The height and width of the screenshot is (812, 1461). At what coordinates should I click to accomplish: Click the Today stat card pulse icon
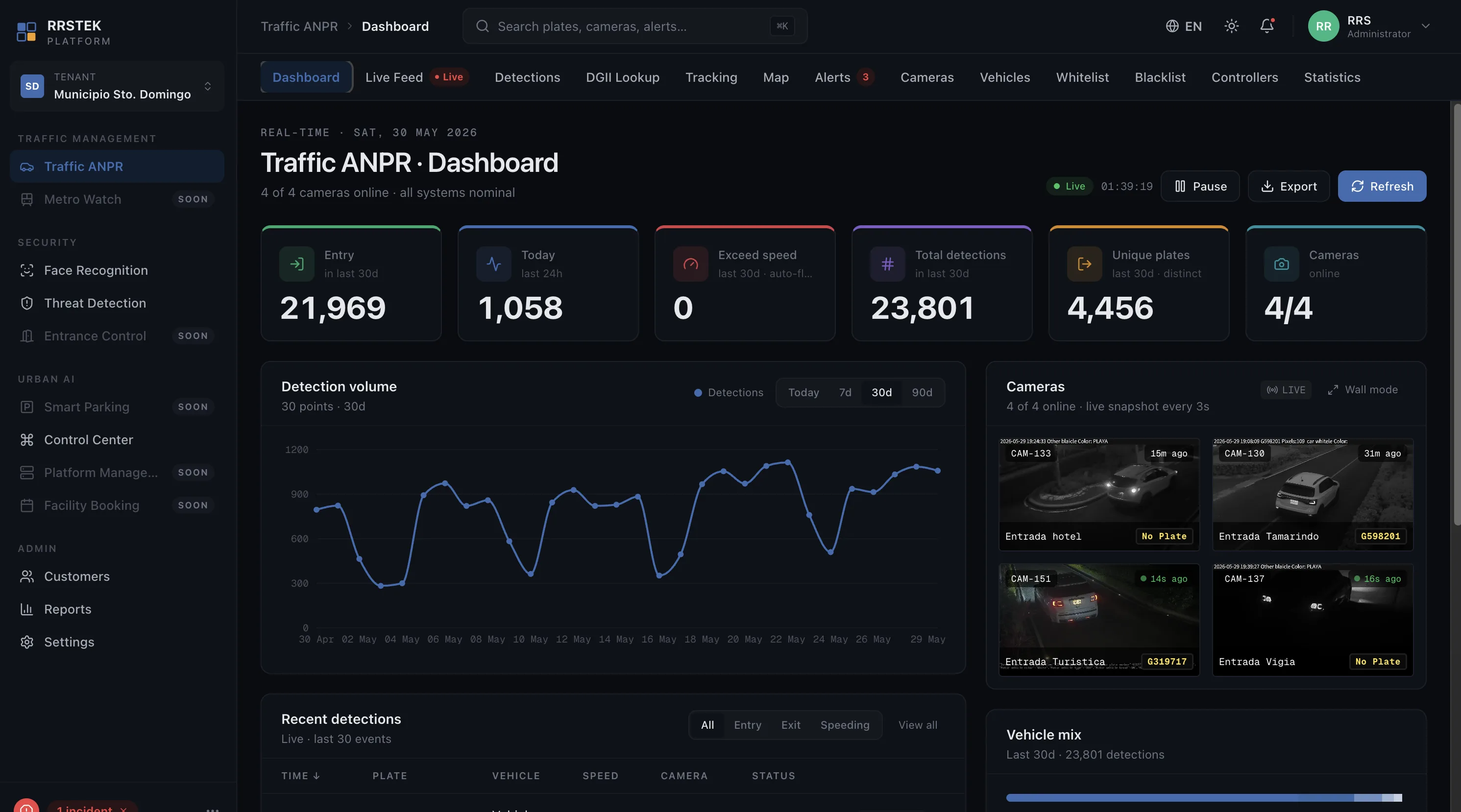(493, 263)
